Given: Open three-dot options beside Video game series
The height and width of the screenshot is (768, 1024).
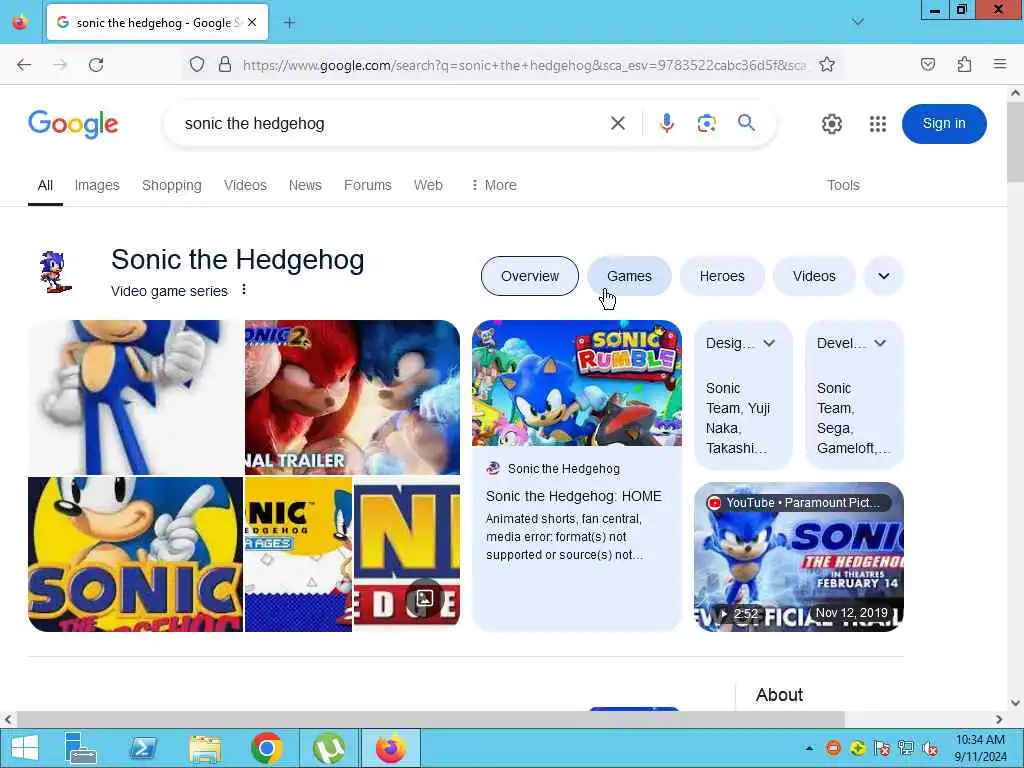Looking at the screenshot, I should [244, 289].
